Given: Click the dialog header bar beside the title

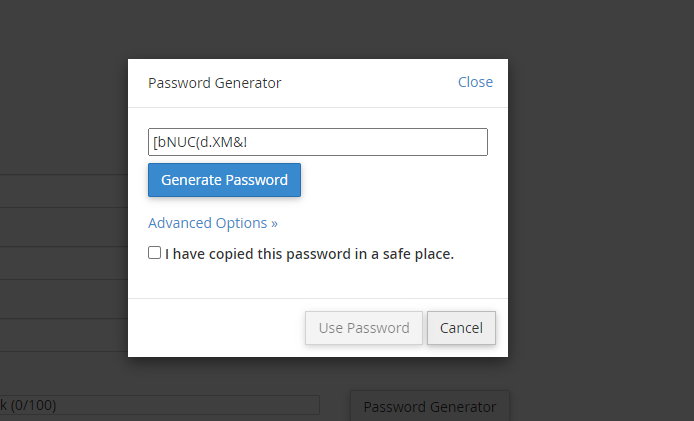Looking at the screenshot, I should tap(370, 83).
